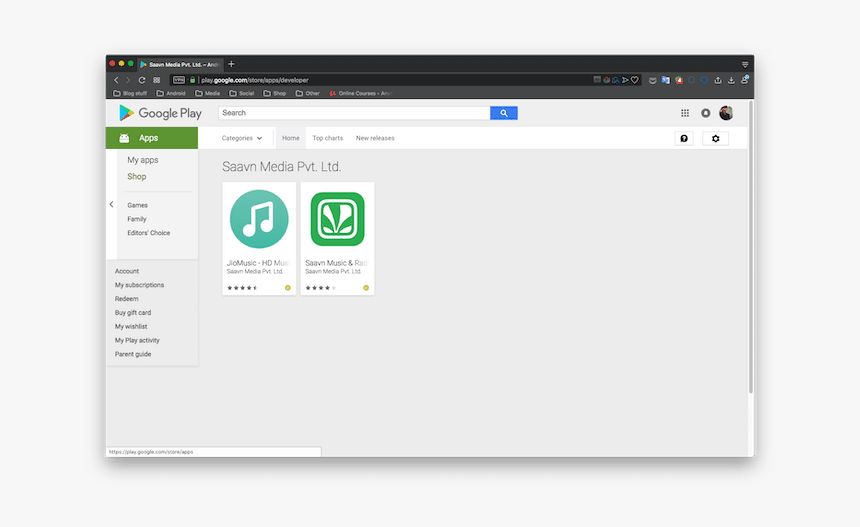The width and height of the screenshot is (860, 527).
Task: Click the JioMusic - HD Music title
Action: (258, 263)
